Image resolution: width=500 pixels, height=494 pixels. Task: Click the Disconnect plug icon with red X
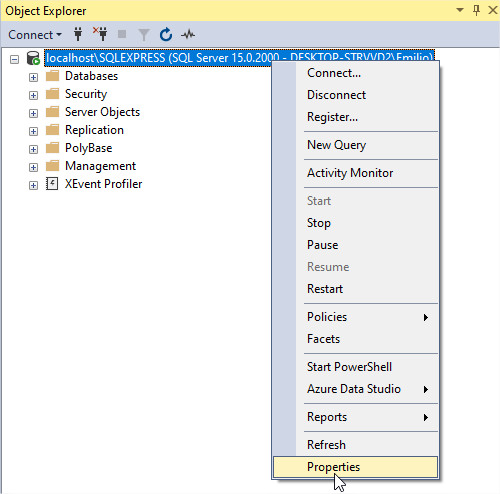[100, 34]
